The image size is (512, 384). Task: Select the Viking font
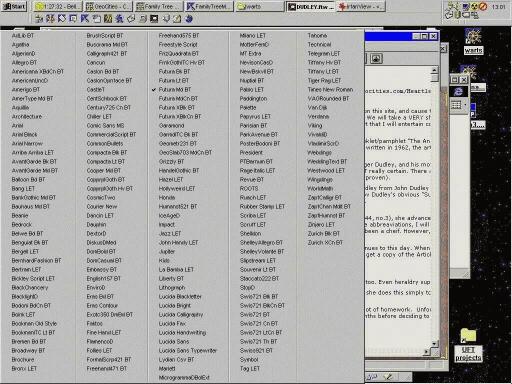pos(315,125)
